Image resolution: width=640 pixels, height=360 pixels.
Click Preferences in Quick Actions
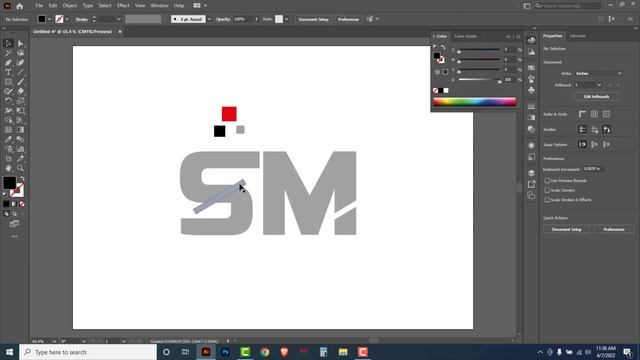pos(614,229)
